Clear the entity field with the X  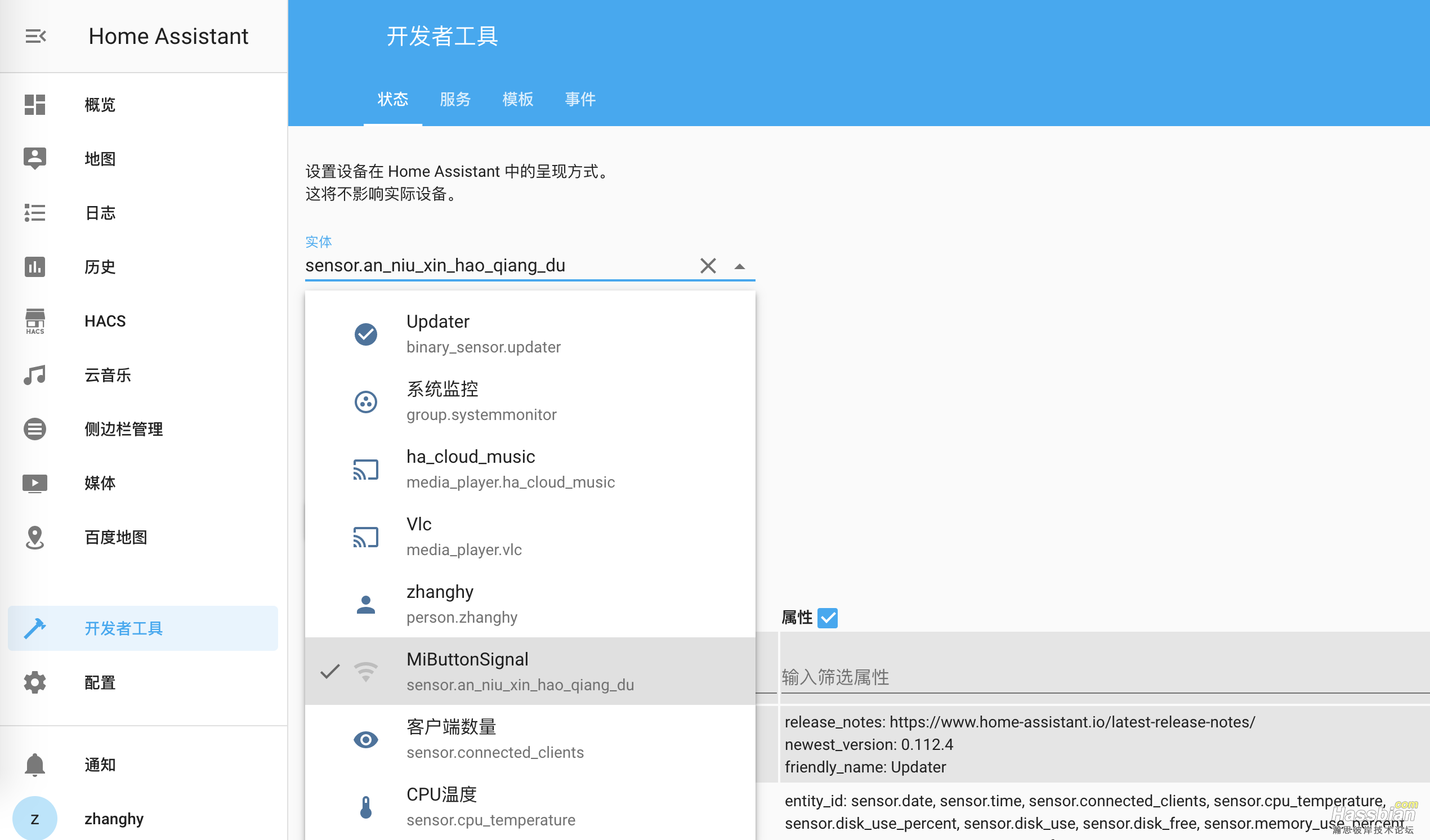(x=708, y=266)
